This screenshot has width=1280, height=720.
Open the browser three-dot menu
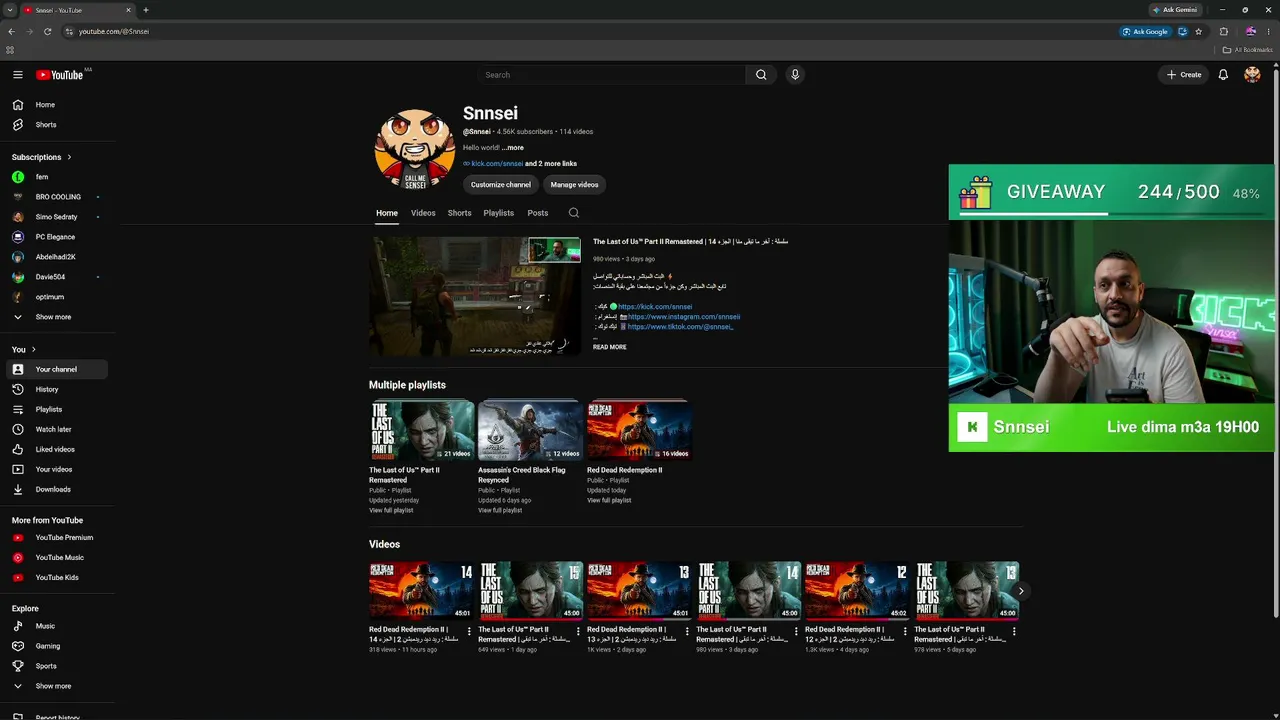pos(1270,31)
